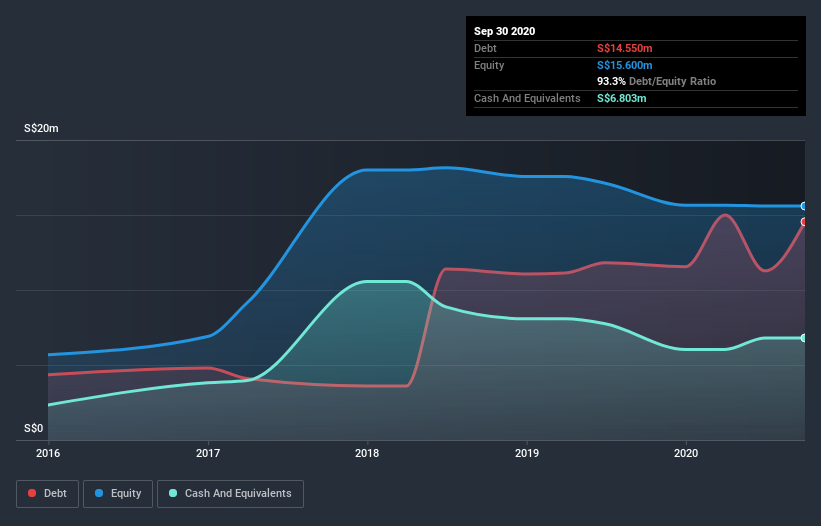Click the S$0 y-axis label
This screenshot has width=821, height=526.
pos(34,428)
